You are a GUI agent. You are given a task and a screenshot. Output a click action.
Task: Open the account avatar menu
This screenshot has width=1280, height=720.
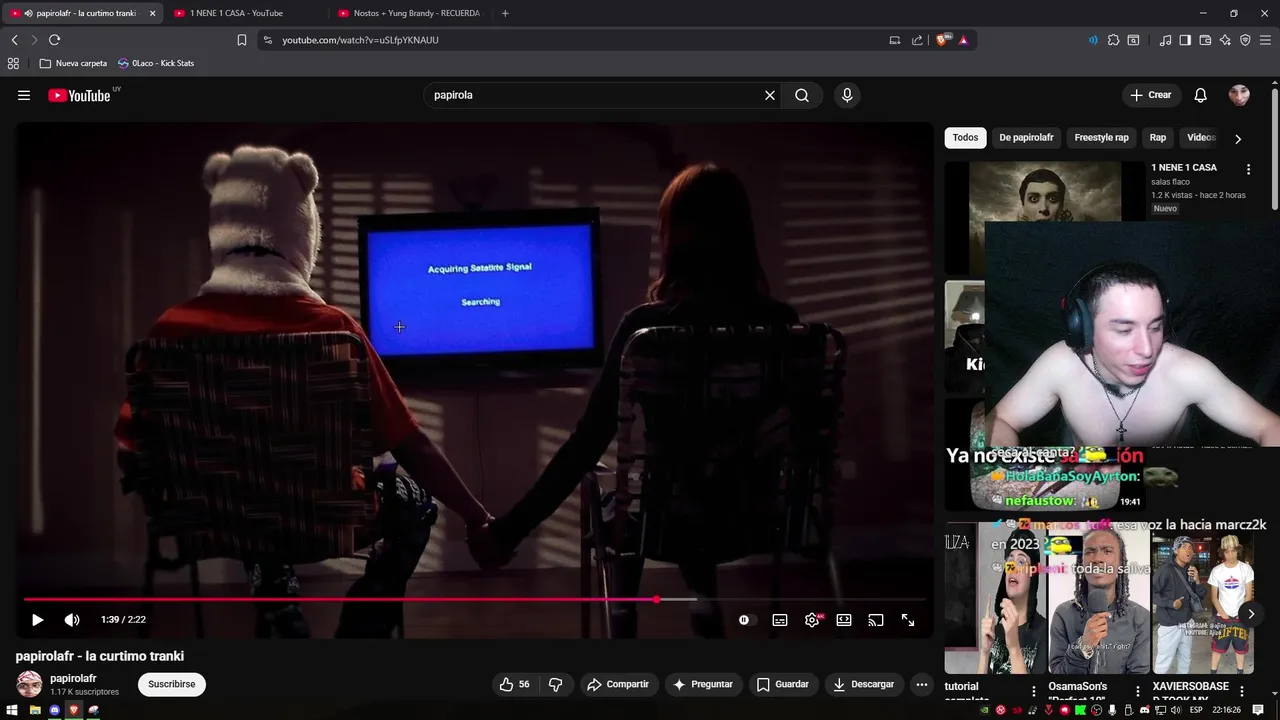1239,95
